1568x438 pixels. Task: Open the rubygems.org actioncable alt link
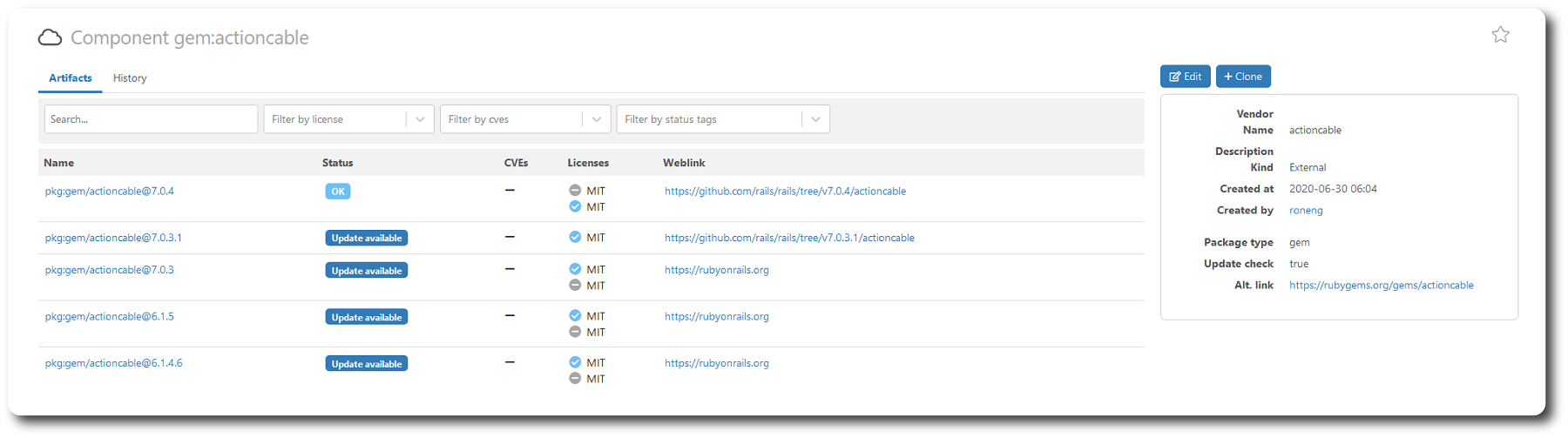[x=1382, y=285]
